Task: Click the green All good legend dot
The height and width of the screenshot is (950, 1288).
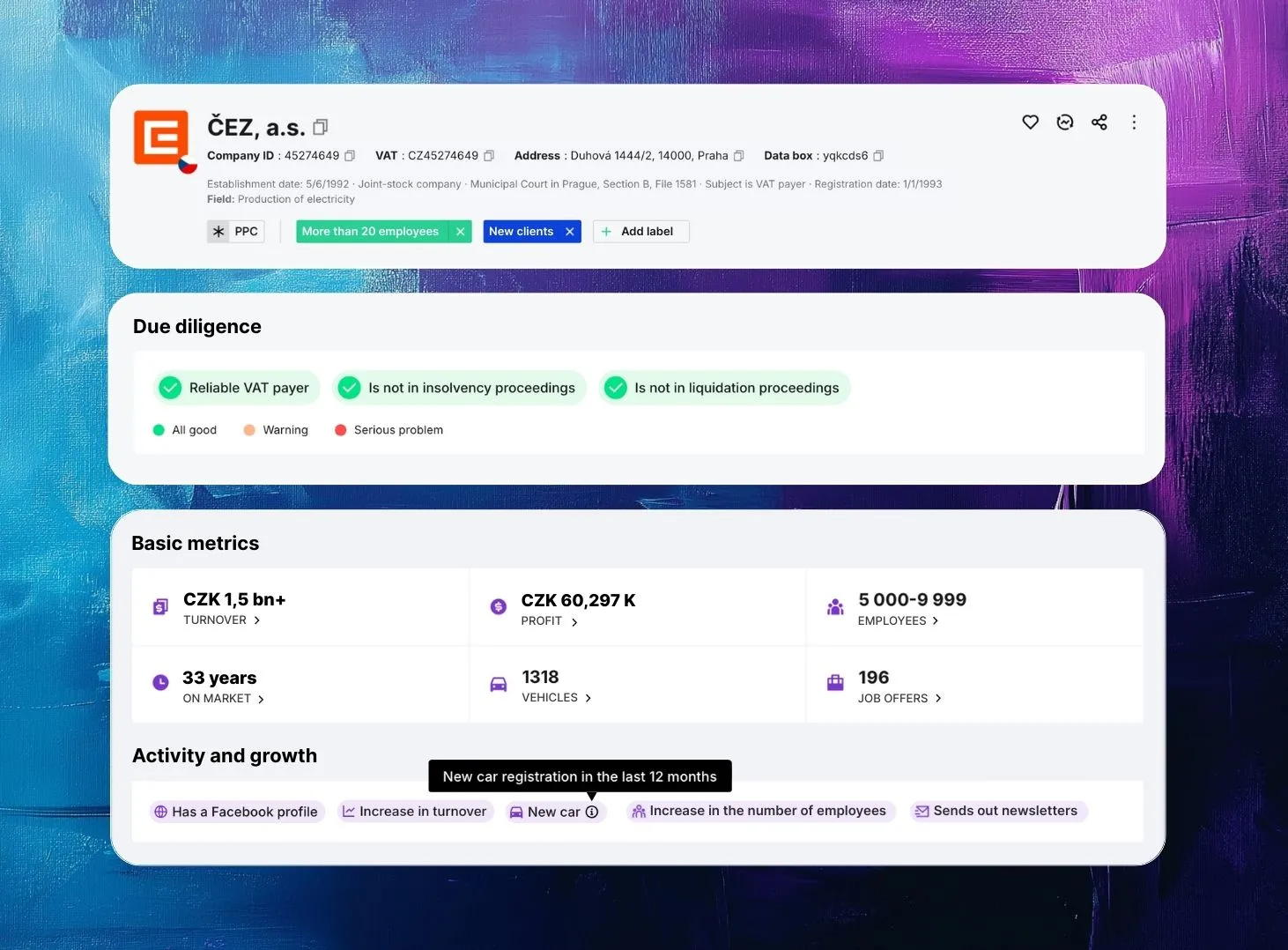Action: [159, 430]
